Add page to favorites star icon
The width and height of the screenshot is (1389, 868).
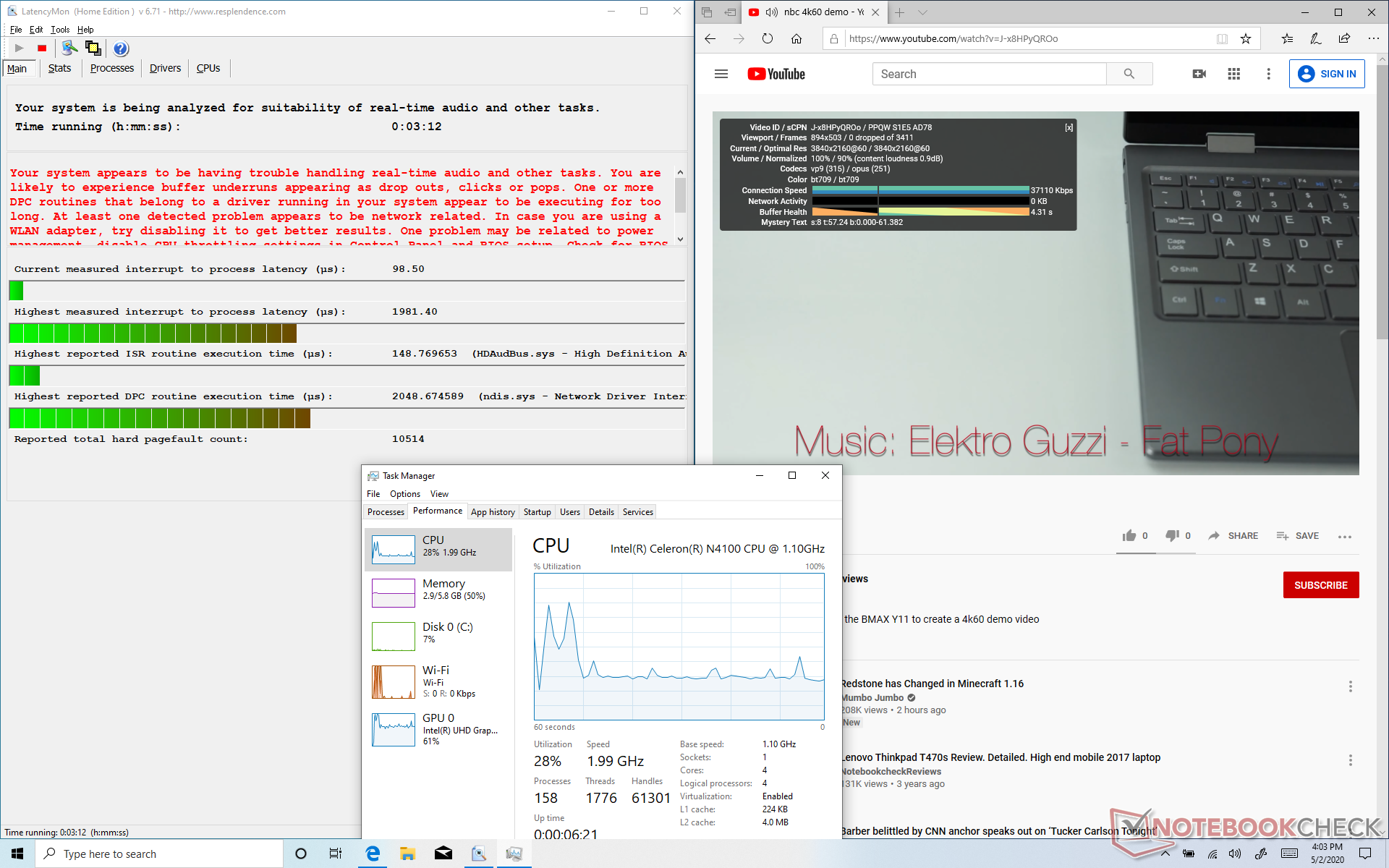click(1245, 39)
